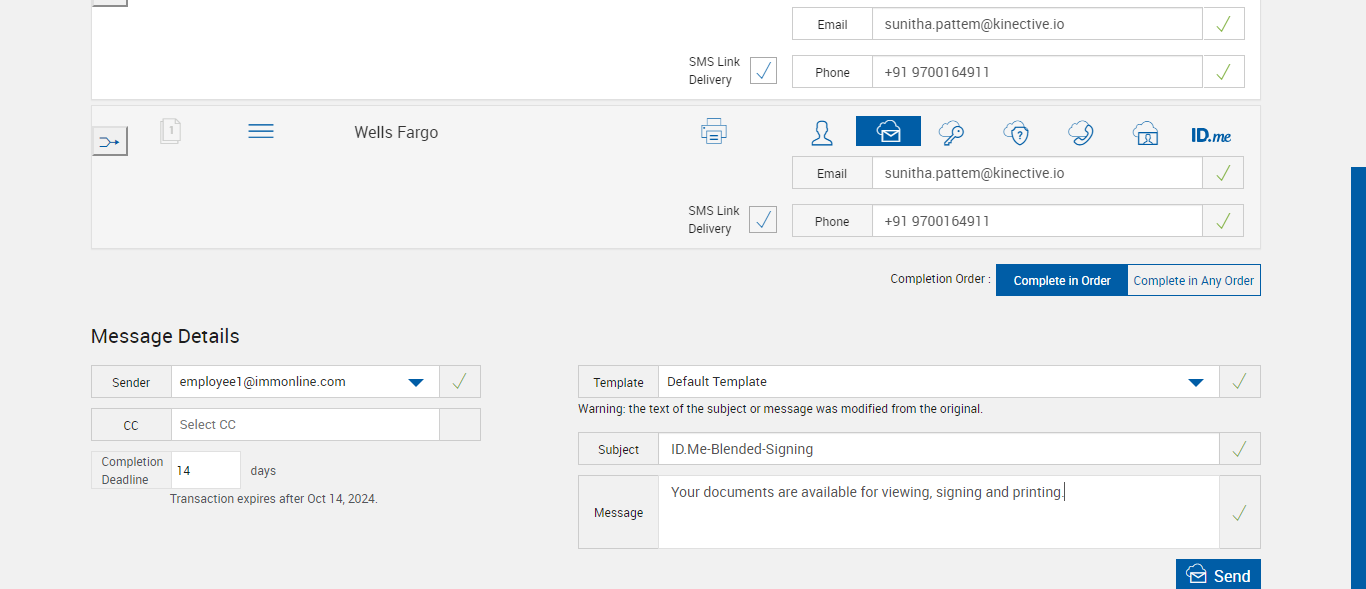The width and height of the screenshot is (1366, 589).
Task: Open the Sender email dropdown
Action: [416, 382]
